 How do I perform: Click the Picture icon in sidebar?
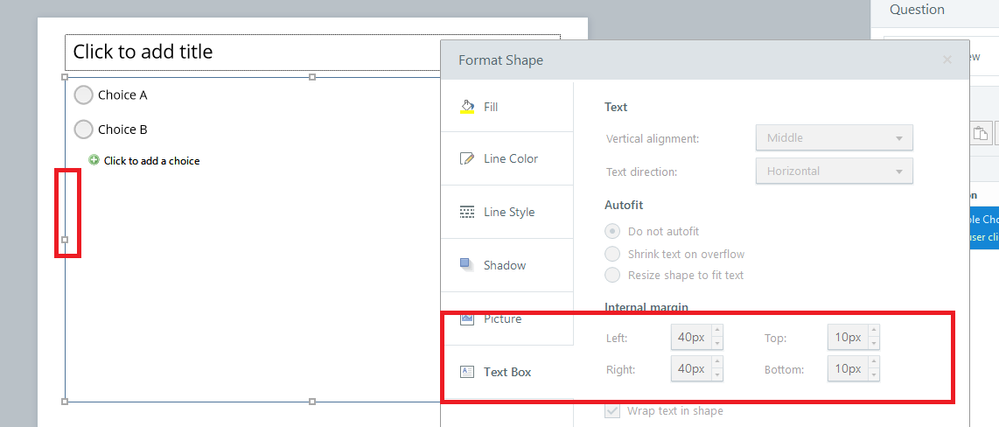(466, 319)
